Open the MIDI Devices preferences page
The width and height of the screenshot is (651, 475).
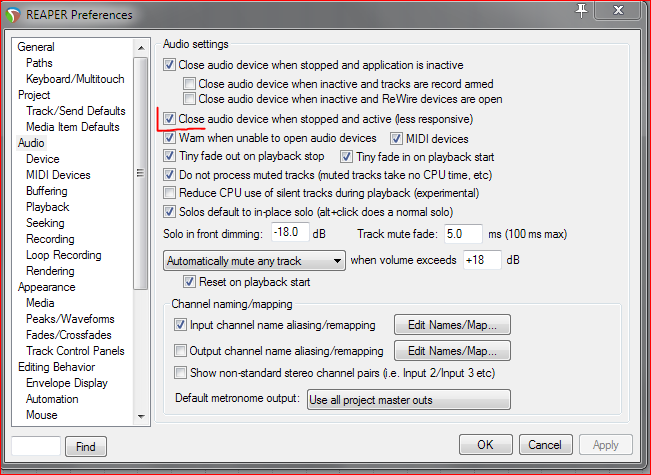click(58, 175)
